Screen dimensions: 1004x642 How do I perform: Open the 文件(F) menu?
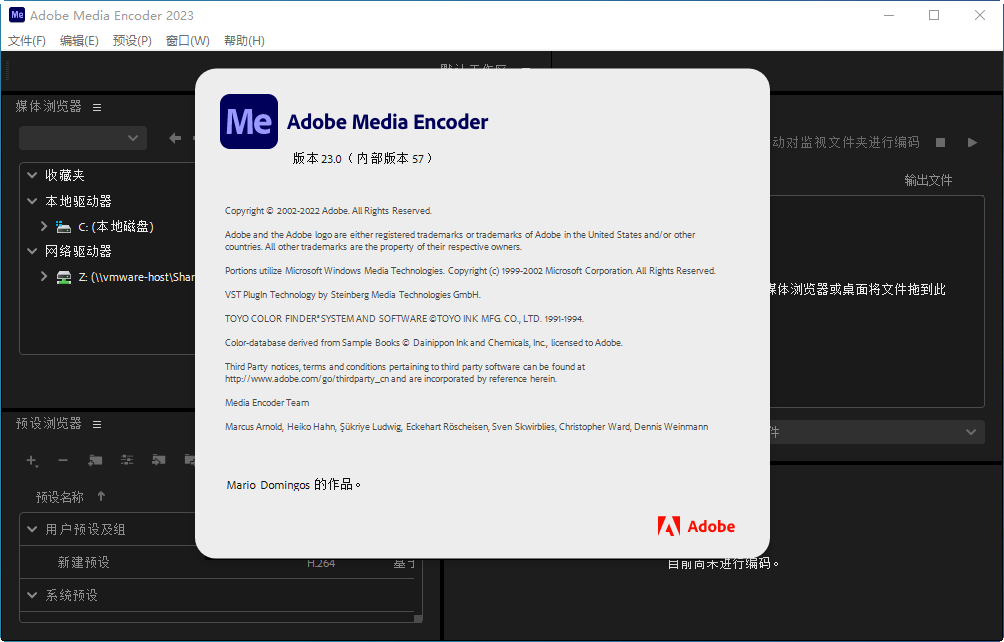(27, 41)
